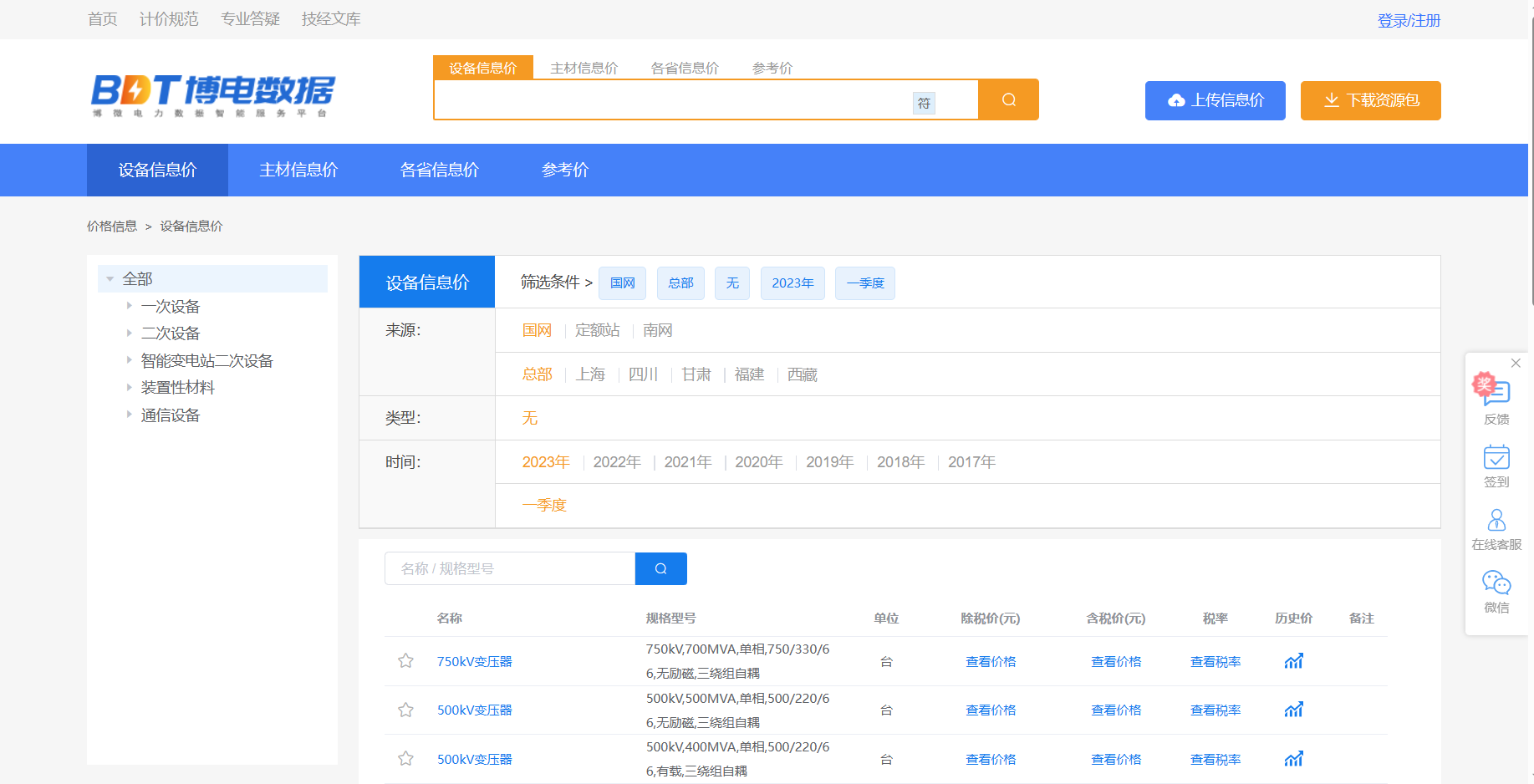The width and height of the screenshot is (1534, 784).
Task: Filter source by 南网
Action: point(658,330)
